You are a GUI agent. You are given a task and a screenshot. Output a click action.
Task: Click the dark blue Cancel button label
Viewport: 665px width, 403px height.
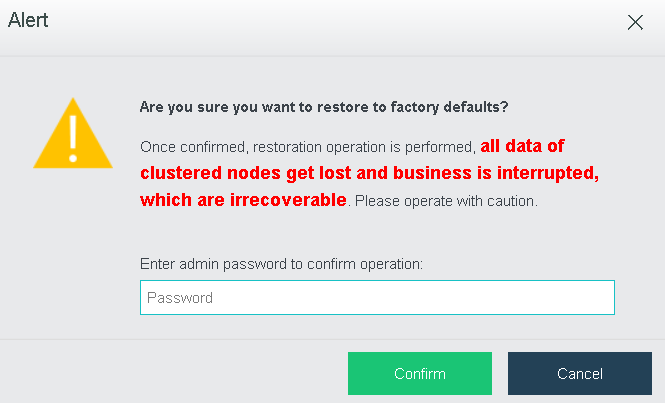pyautogui.click(x=580, y=374)
